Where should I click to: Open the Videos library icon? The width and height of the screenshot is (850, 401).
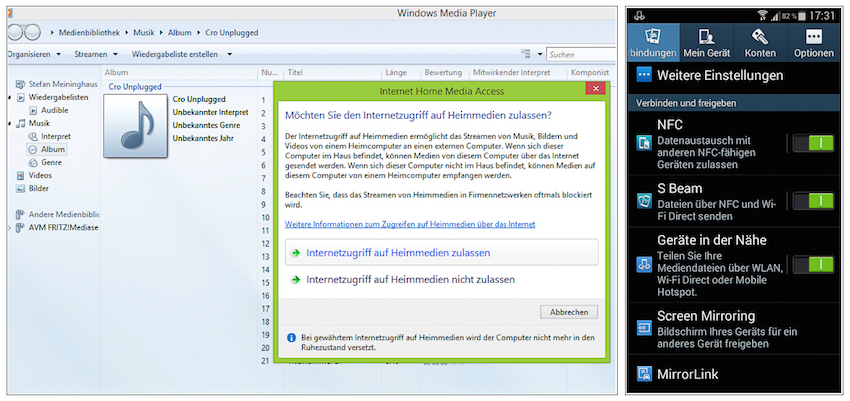[21, 176]
